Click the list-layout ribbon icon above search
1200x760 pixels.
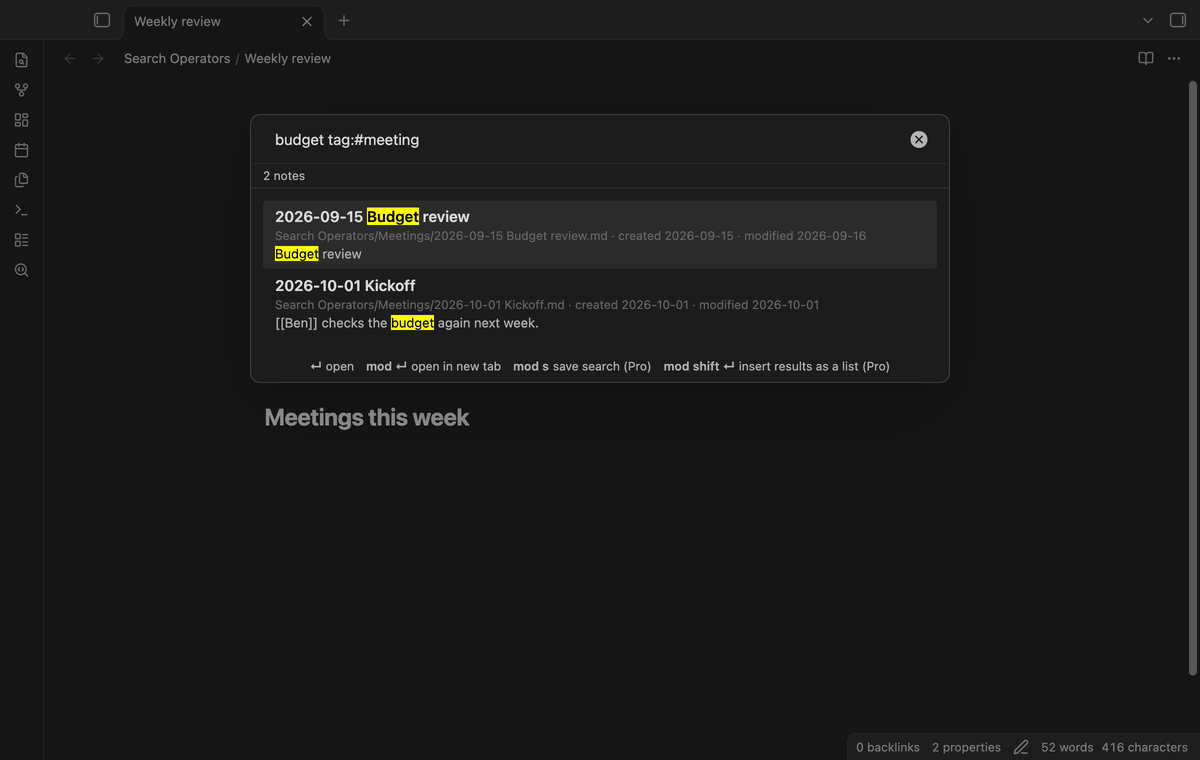pos(21,240)
